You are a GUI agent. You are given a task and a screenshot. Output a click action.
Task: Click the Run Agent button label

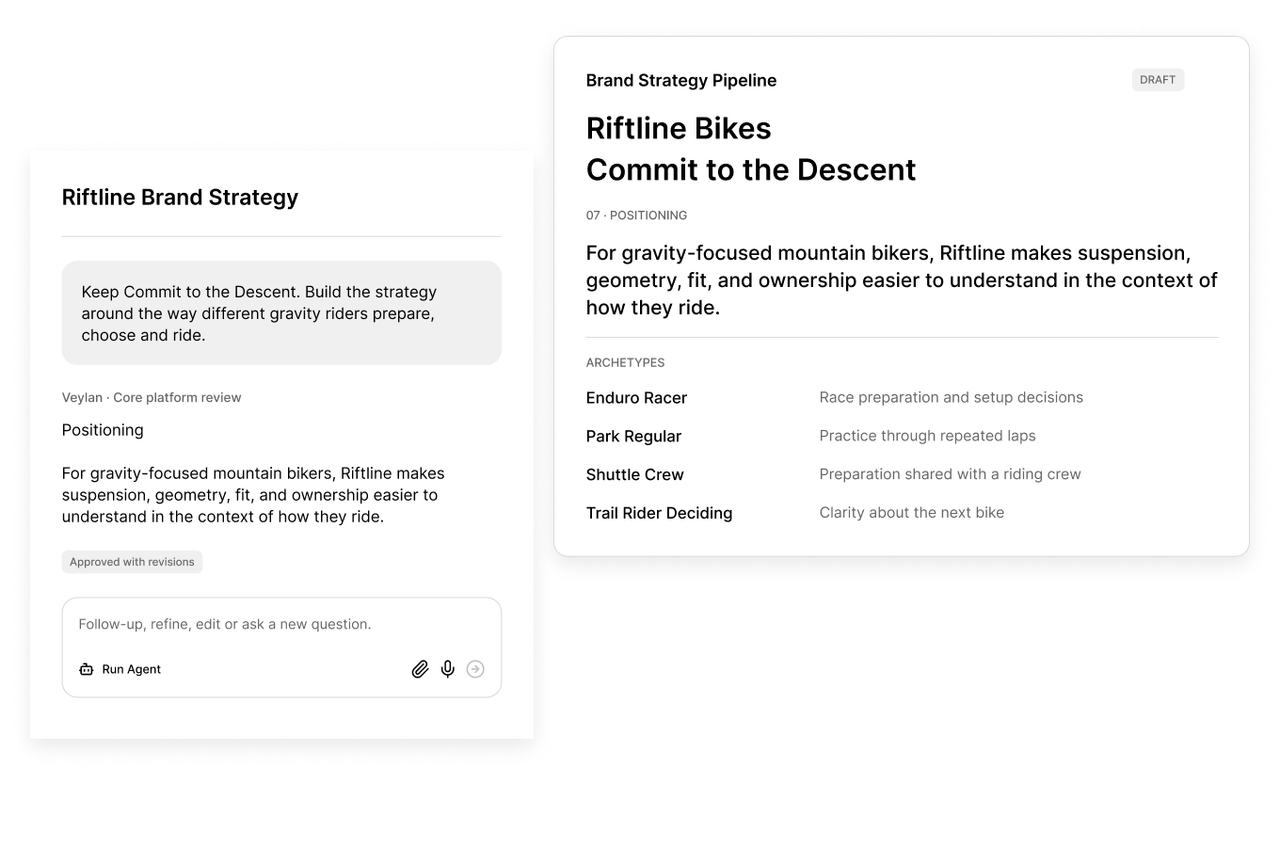coord(131,670)
